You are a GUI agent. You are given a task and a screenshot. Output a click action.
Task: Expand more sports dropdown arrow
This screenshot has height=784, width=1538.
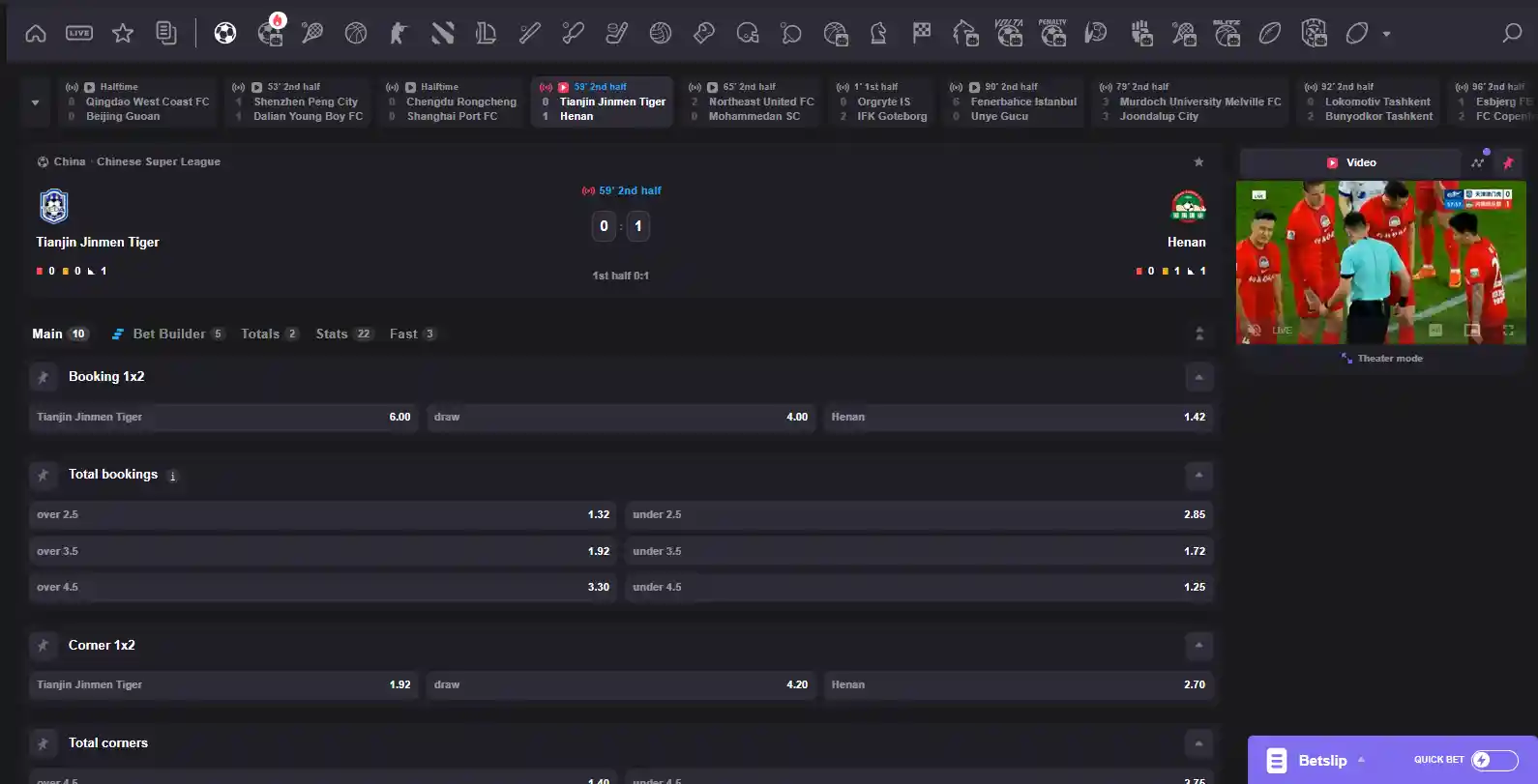point(1386,34)
